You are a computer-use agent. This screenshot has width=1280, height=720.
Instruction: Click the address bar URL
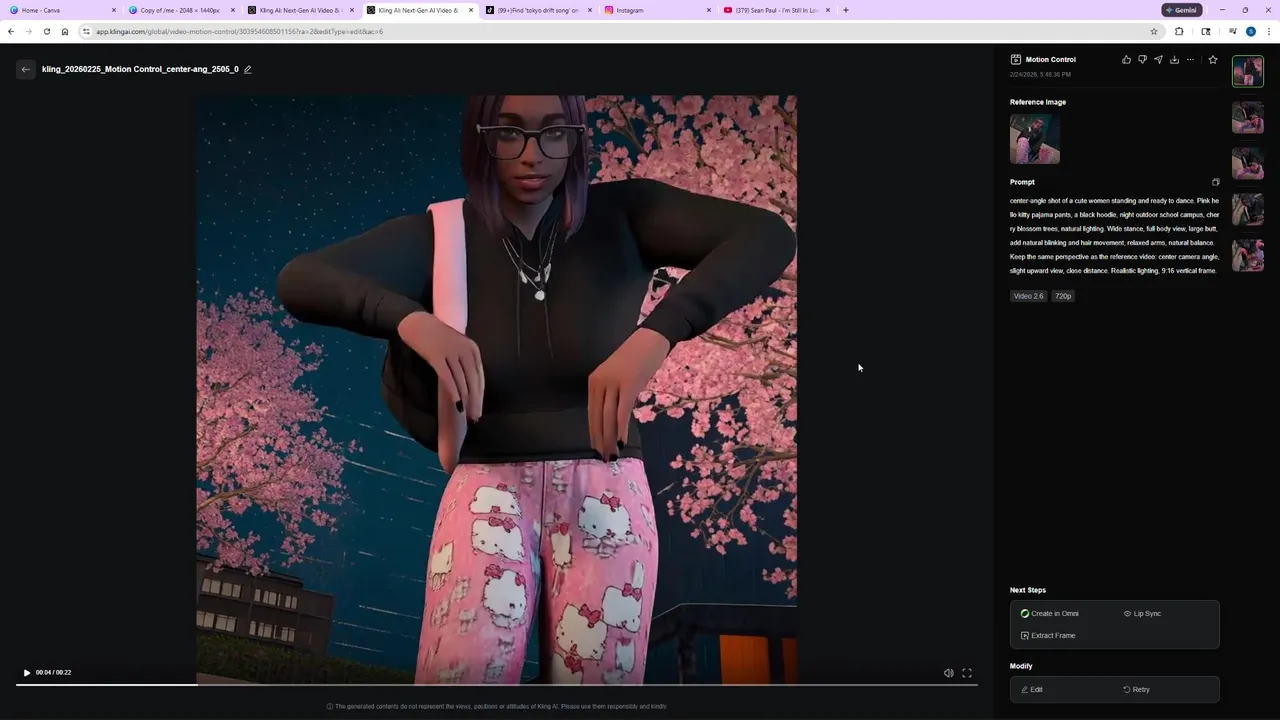coord(239,31)
